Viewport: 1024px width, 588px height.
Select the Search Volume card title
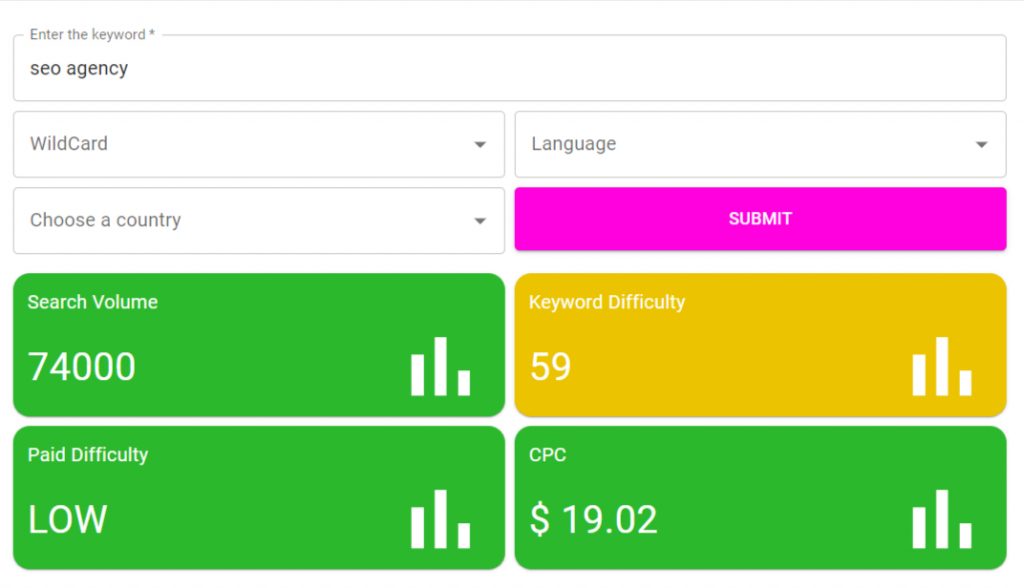[x=92, y=302]
